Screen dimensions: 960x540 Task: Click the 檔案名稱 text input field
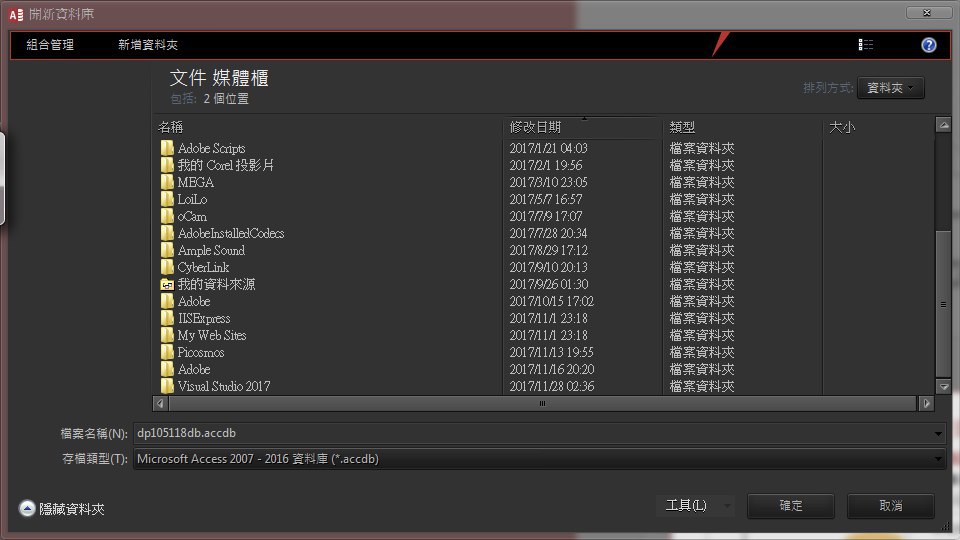click(x=530, y=433)
